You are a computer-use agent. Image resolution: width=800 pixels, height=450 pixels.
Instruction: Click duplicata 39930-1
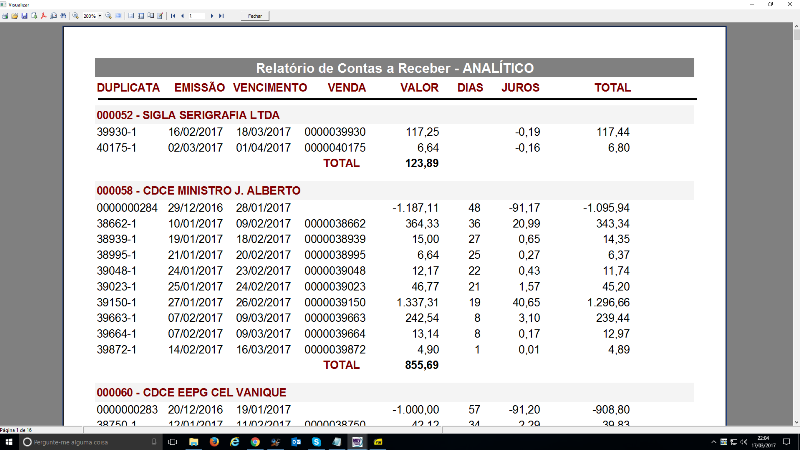(x=116, y=132)
